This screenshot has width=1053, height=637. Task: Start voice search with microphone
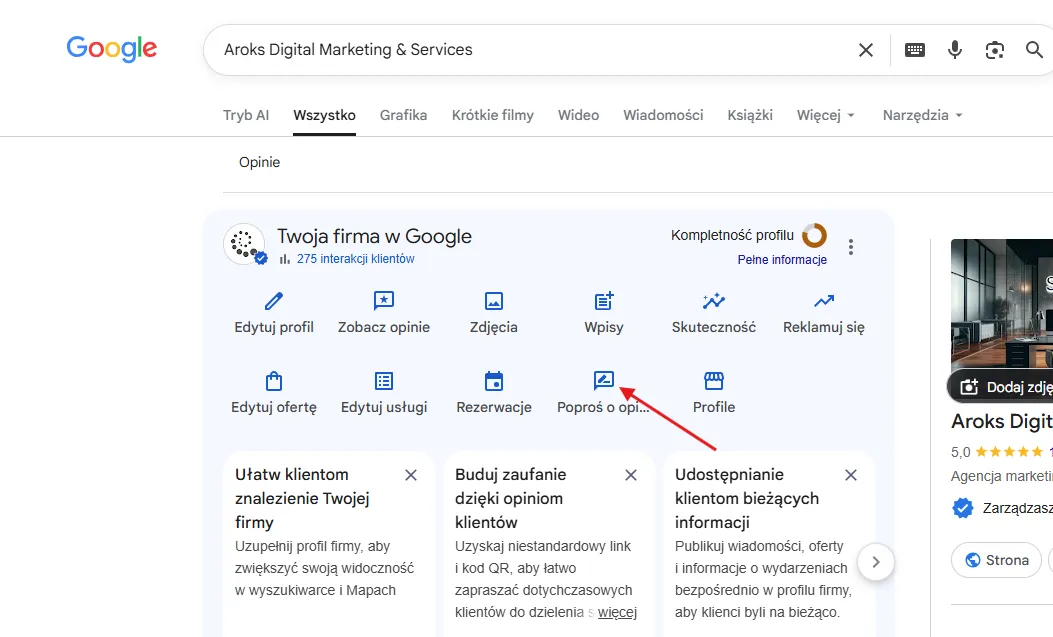954,50
